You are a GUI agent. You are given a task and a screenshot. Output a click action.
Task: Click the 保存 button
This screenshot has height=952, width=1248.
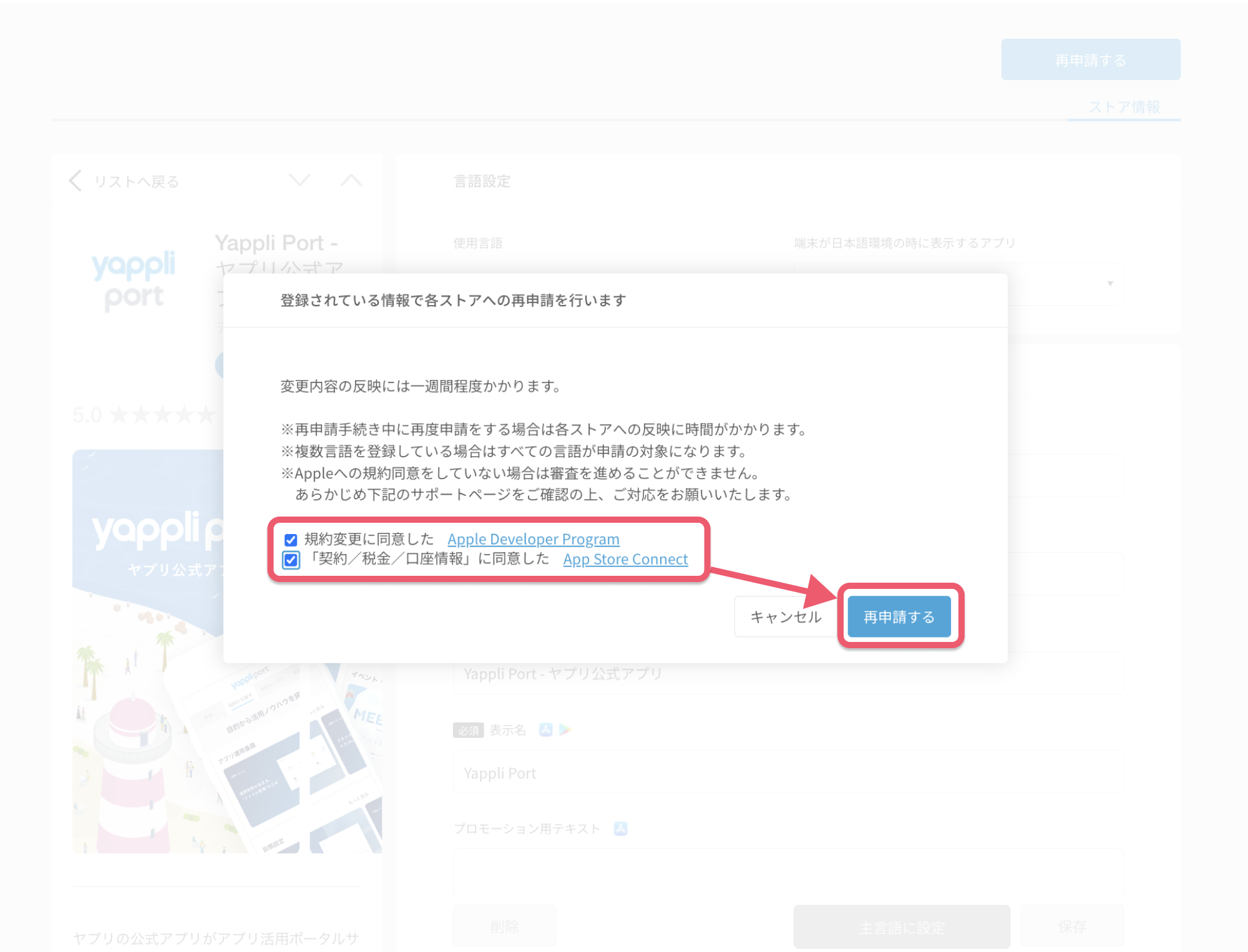click(1072, 926)
